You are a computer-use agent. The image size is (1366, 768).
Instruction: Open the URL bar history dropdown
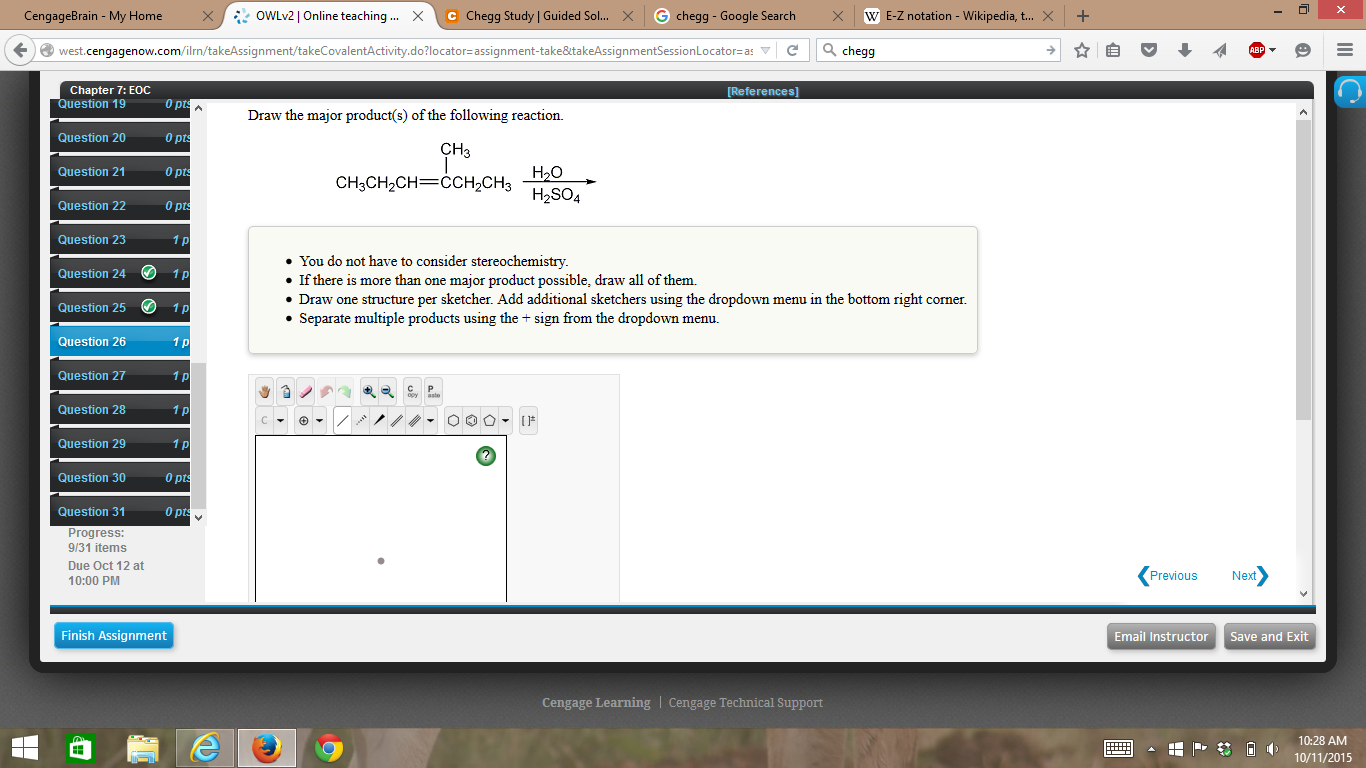tap(766, 50)
